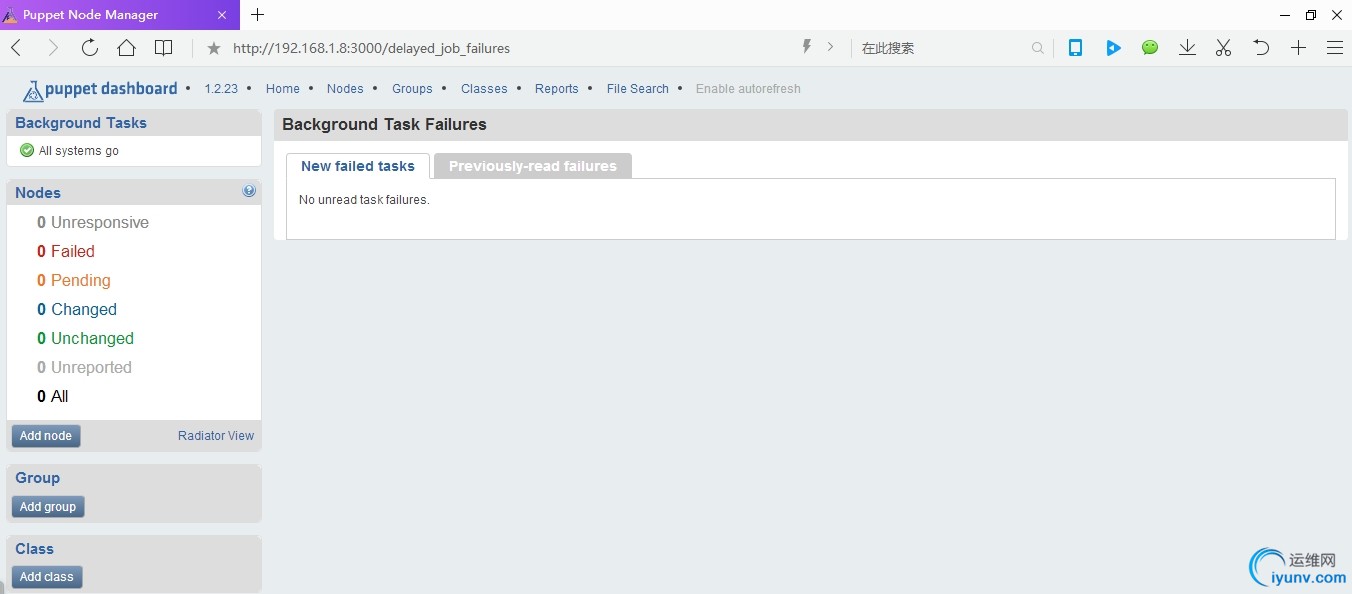Click the puppet dashboard logo

point(100,90)
